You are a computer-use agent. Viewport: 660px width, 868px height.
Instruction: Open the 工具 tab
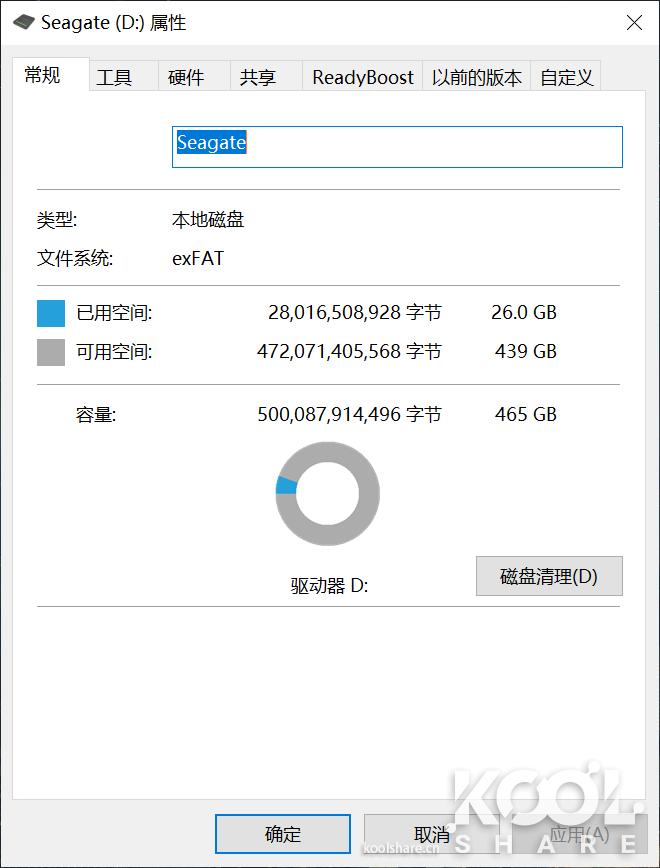(124, 77)
